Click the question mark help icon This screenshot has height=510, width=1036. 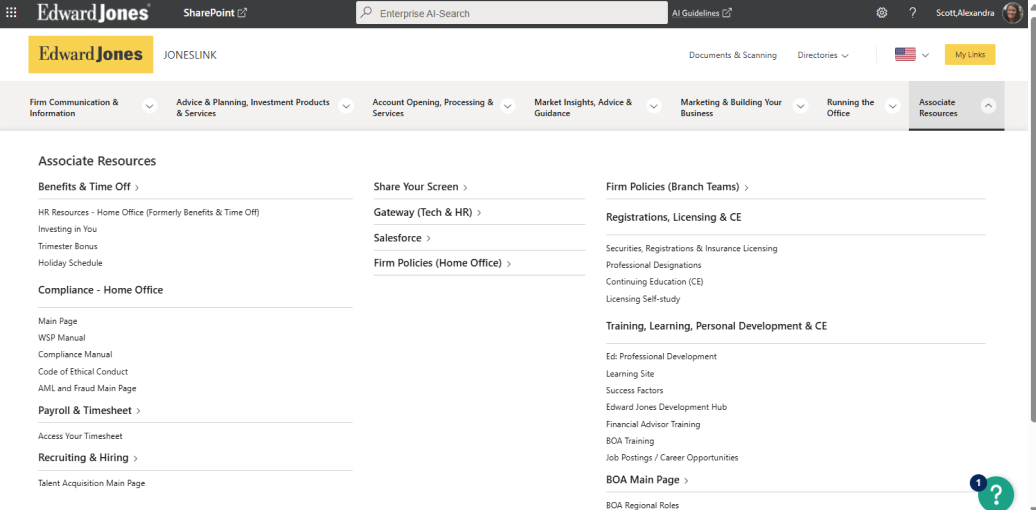coord(912,13)
